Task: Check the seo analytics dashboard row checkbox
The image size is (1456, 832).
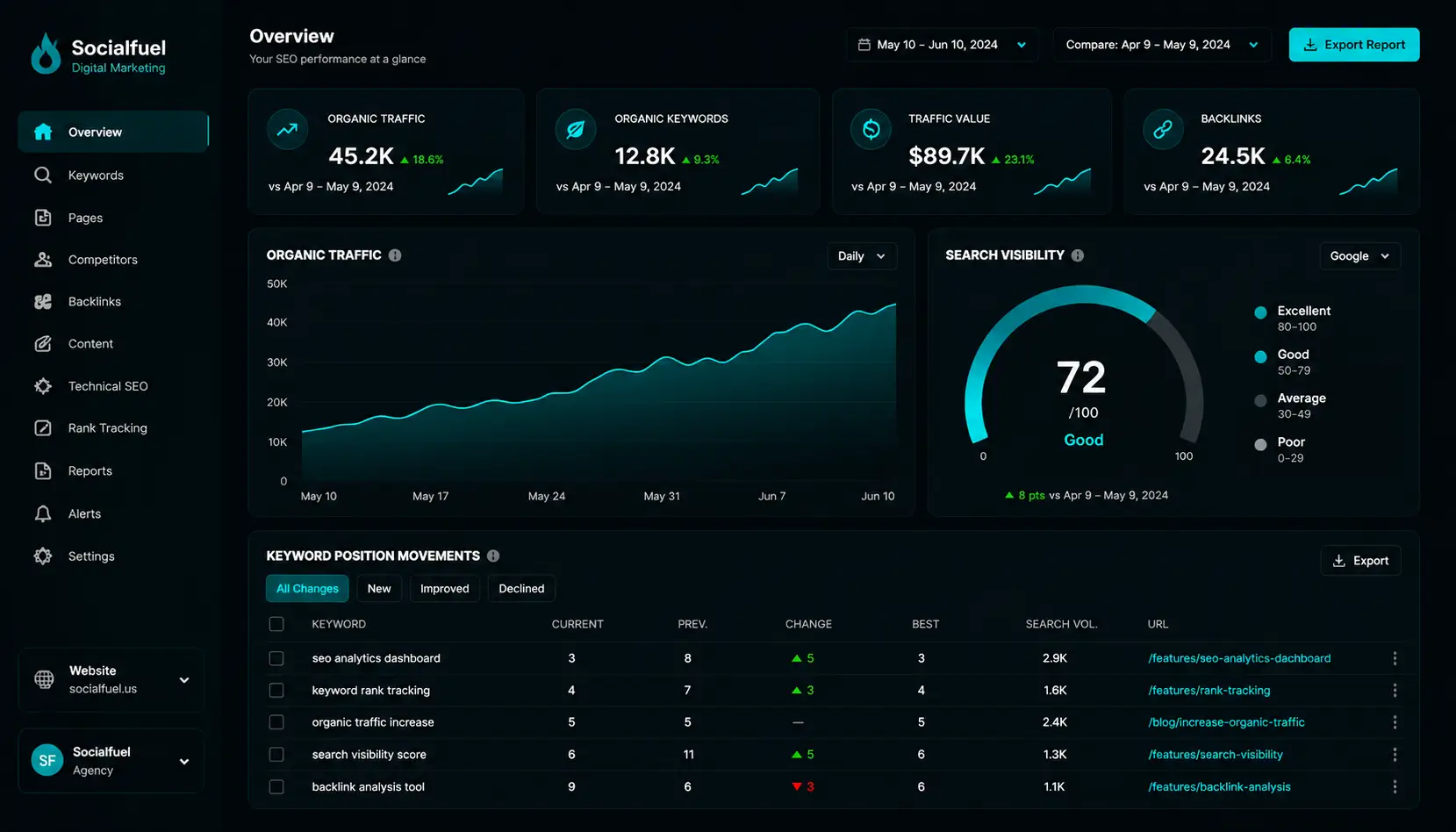Action: [276, 658]
